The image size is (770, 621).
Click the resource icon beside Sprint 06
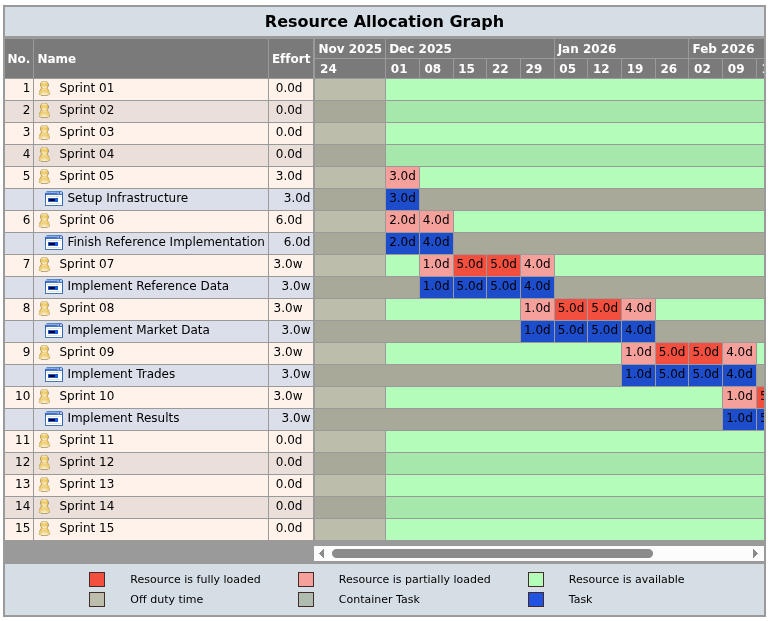point(44,220)
